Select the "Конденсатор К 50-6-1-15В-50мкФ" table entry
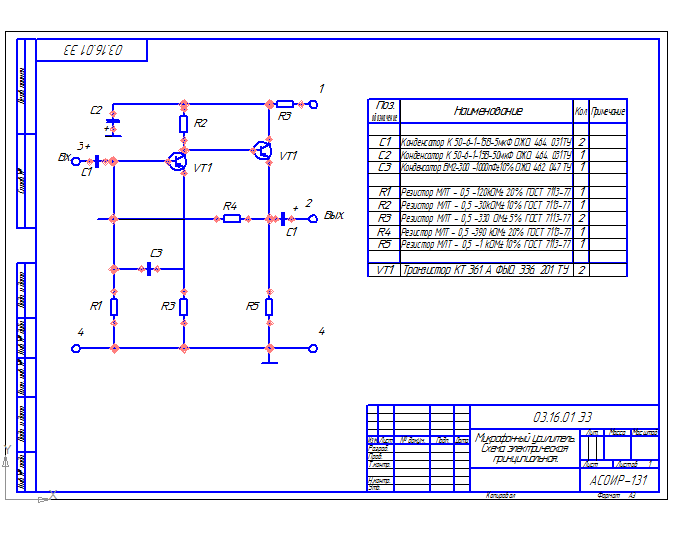Image resolution: width=689 pixels, height=553 pixels. (x=486, y=155)
